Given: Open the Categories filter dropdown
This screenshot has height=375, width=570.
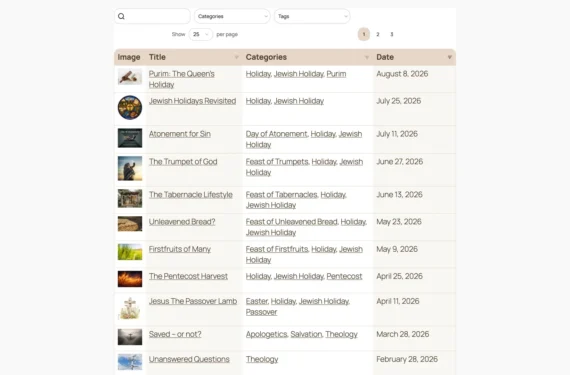Looking at the screenshot, I should pyautogui.click(x=232, y=16).
